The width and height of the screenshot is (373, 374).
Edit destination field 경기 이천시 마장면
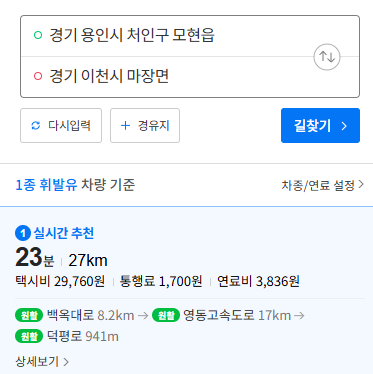(x=167, y=77)
